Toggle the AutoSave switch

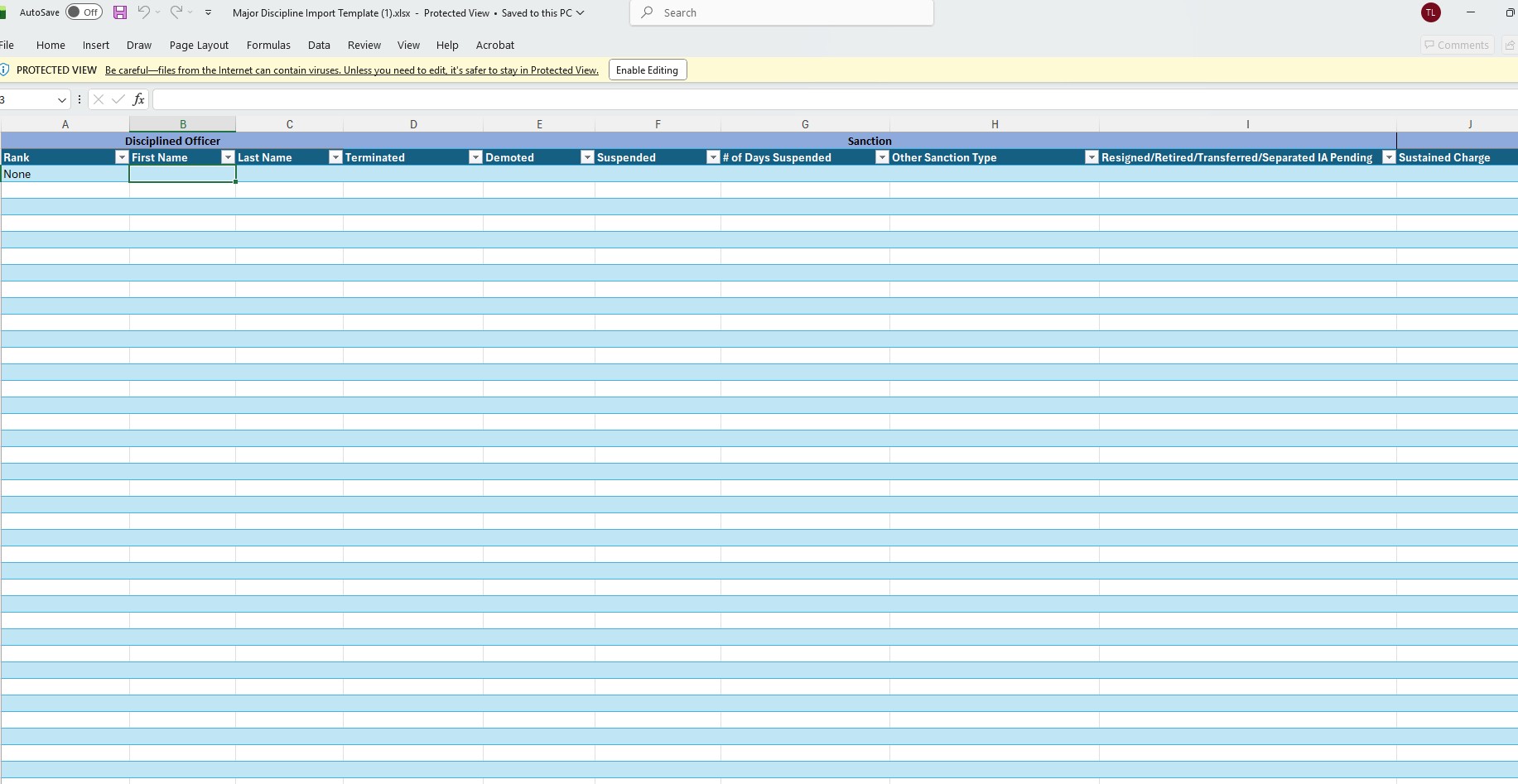(x=84, y=12)
